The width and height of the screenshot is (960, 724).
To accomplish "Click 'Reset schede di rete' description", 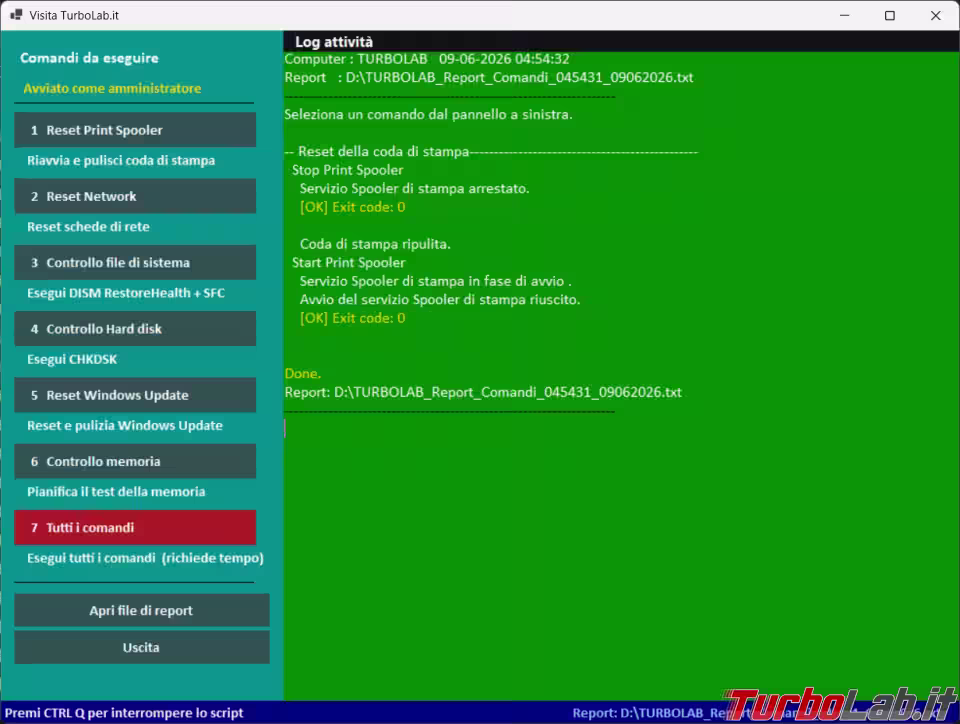I will [88, 226].
